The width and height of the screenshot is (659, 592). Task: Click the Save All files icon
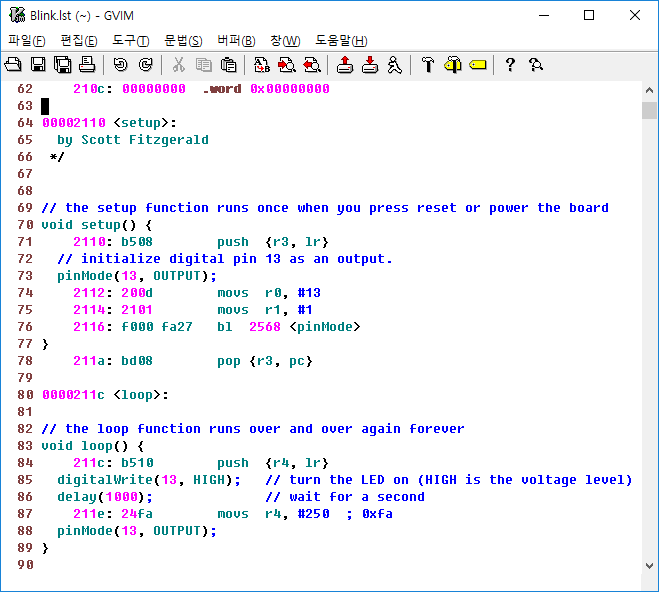tap(62, 65)
